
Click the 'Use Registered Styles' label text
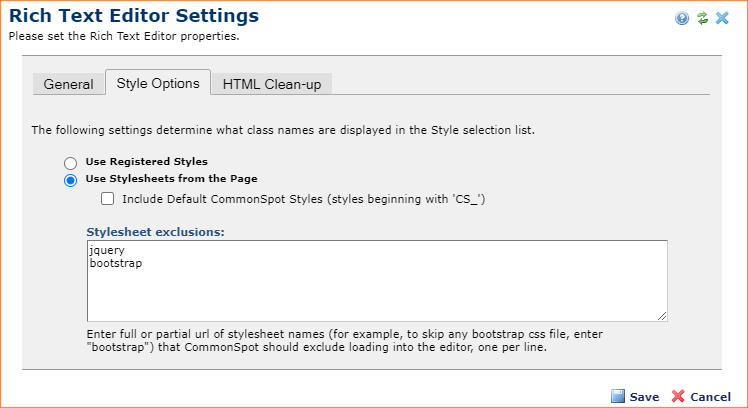[146, 161]
